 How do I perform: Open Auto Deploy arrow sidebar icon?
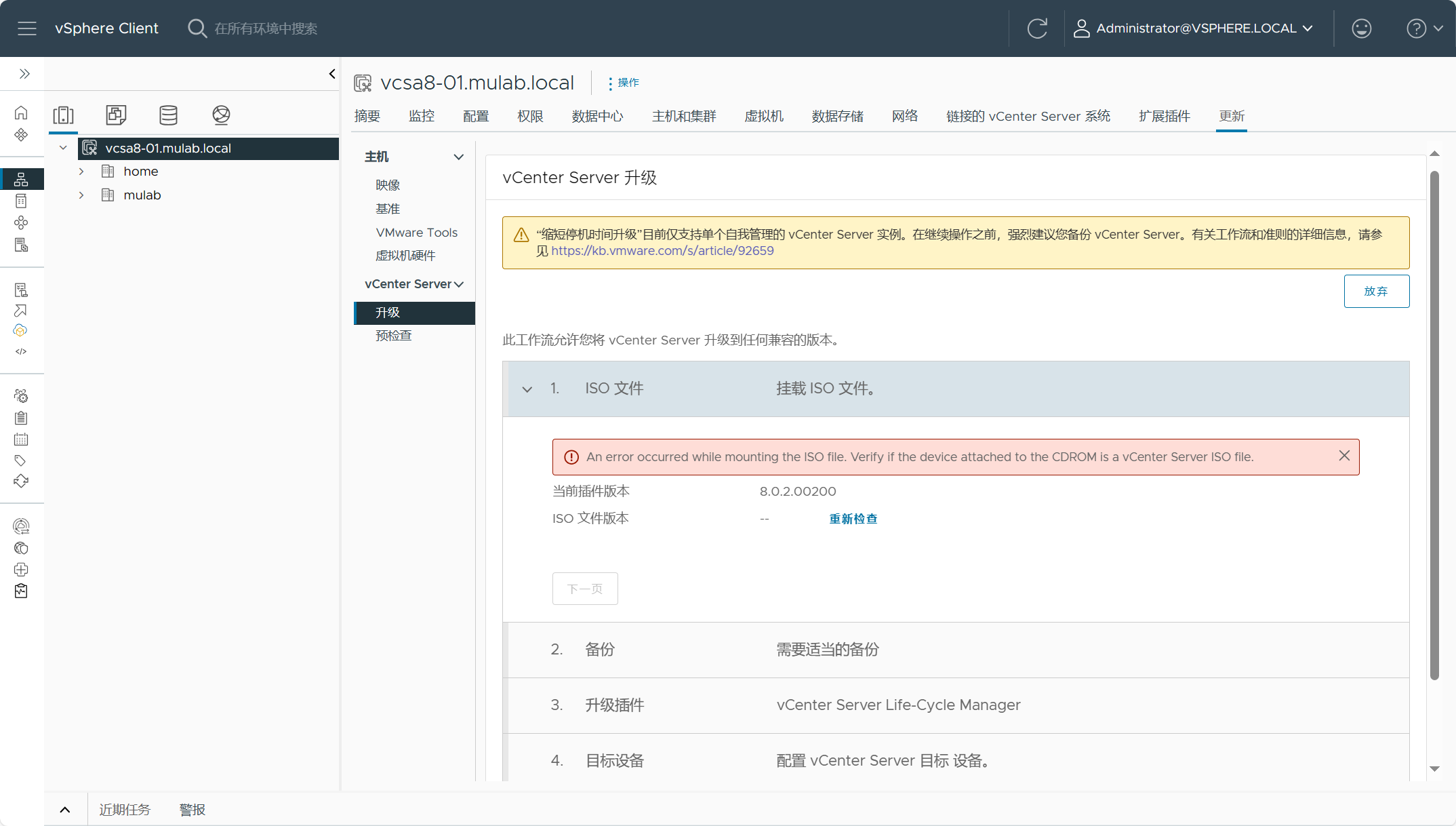point(21,311)
